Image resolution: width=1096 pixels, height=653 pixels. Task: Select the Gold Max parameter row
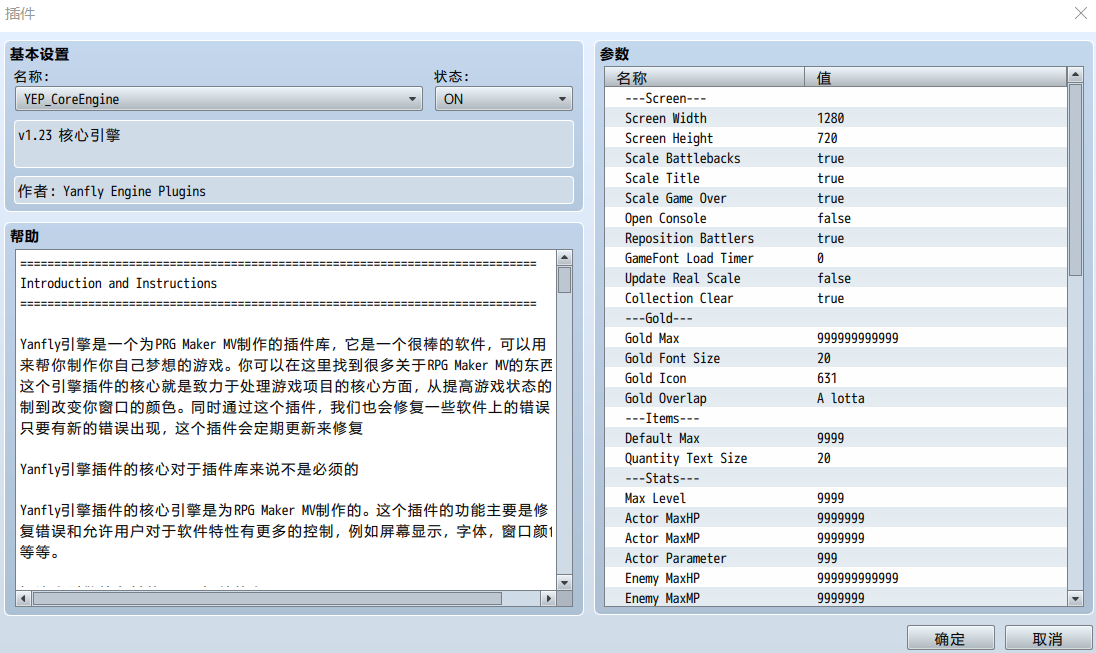coord(836,338)
